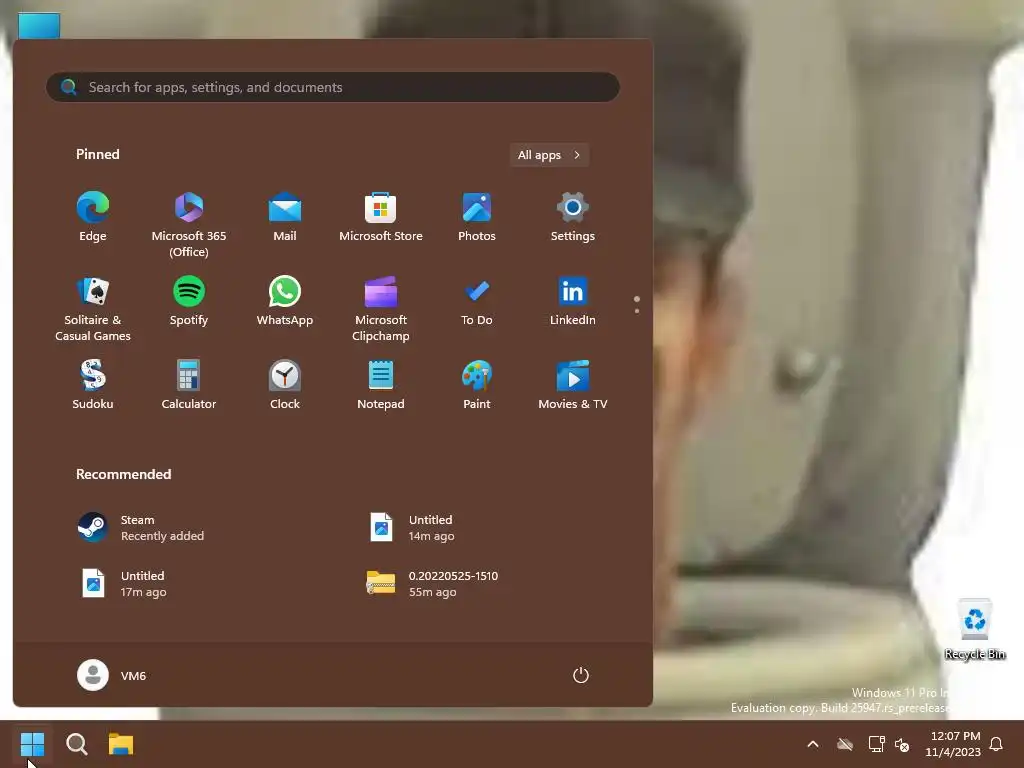Open Microsoft Store

(381, 217)
